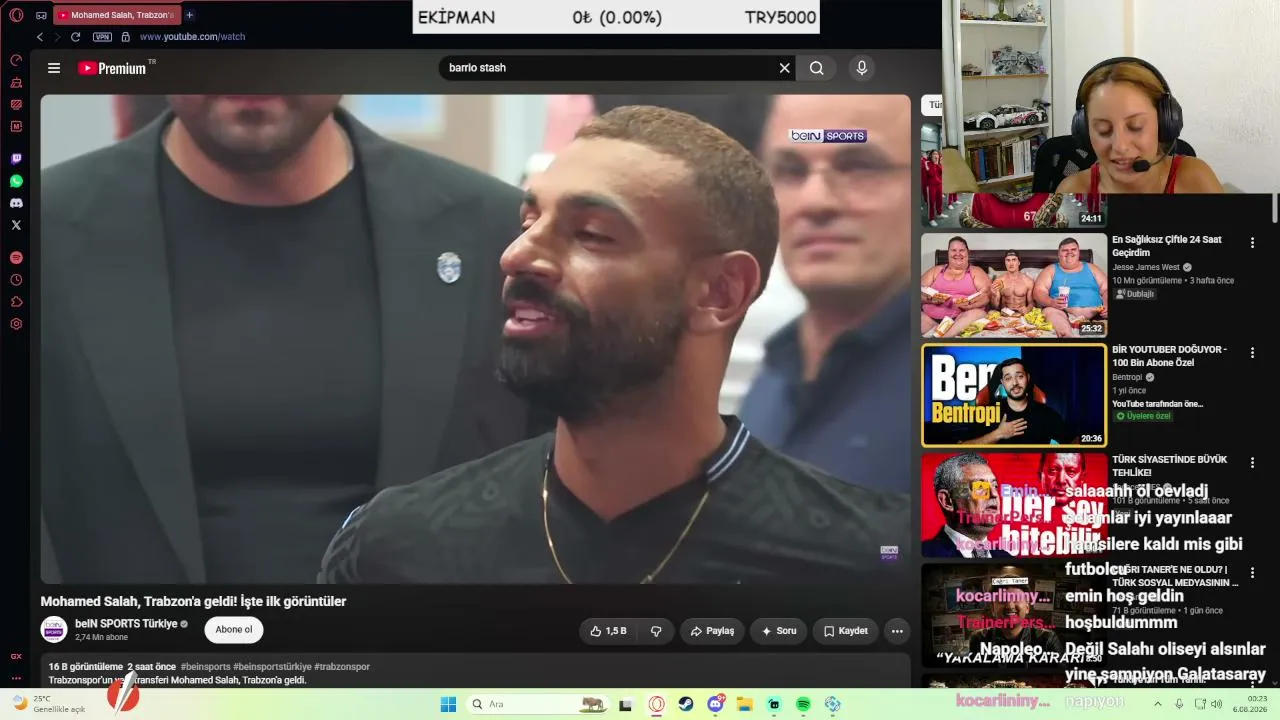Click the 'Mohamed Salah, Trabzon'a geldi!' video title
Screen dimensions: 1280x720
pos(193,601)
